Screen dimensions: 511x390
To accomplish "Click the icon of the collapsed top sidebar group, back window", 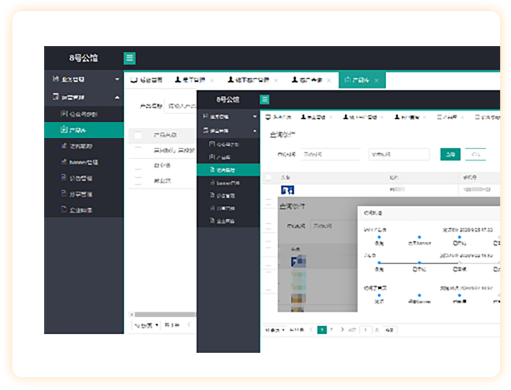I will point(55,79).
